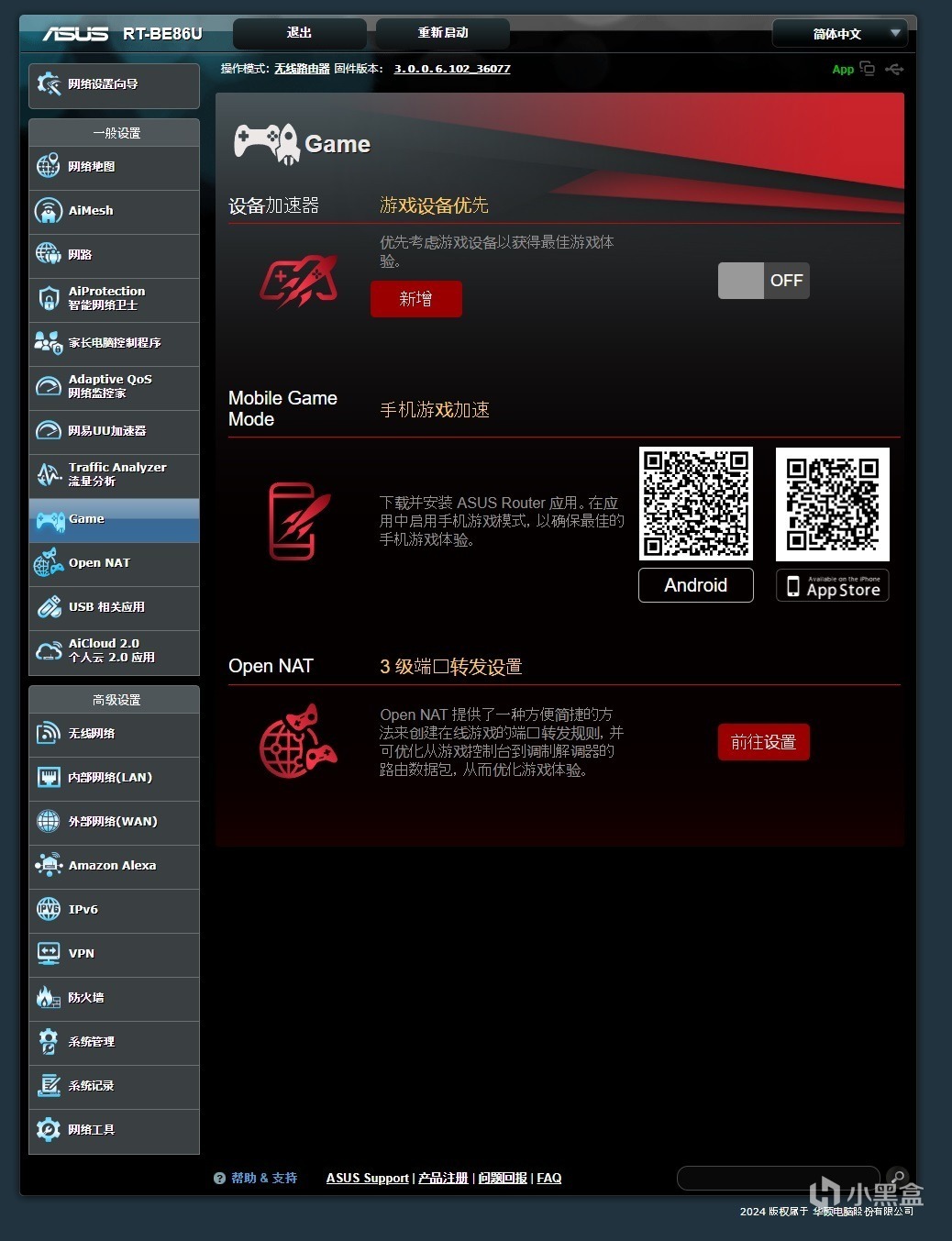Screen dimensions: 952x1241
Task: Click the VPN monitor icon
Action: point(48,953)
